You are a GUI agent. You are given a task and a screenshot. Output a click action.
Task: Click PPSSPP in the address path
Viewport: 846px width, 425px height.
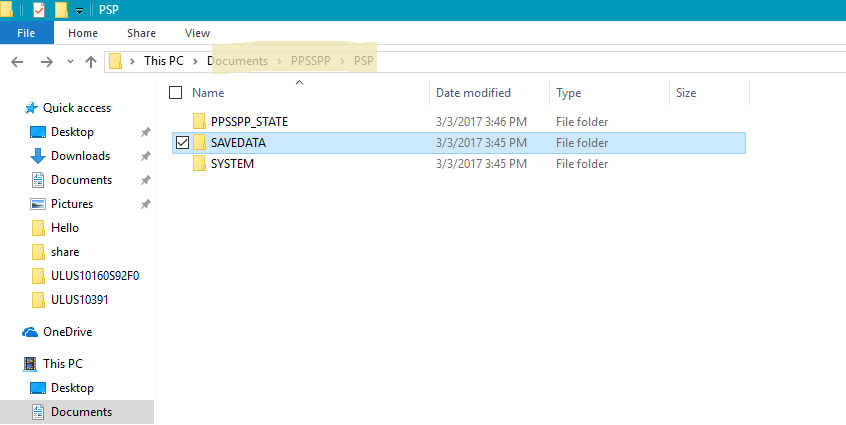pyautogui.click(x=311, y=61)
